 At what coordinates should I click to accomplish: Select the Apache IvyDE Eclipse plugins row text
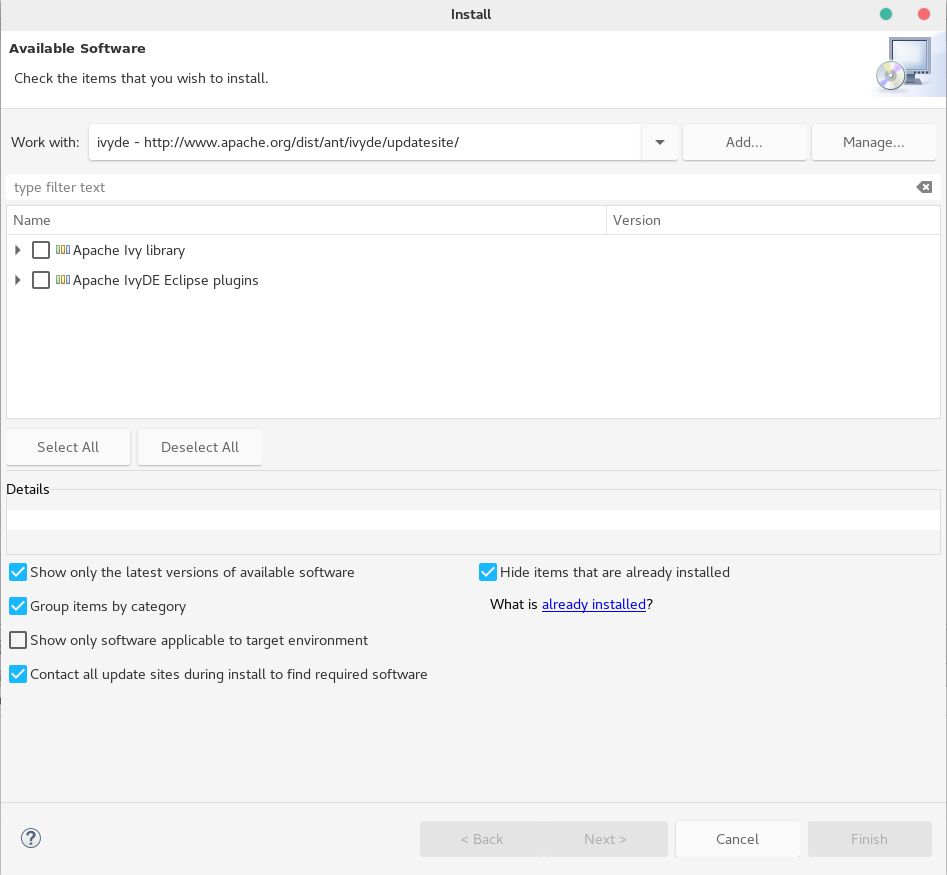(165, 281)
